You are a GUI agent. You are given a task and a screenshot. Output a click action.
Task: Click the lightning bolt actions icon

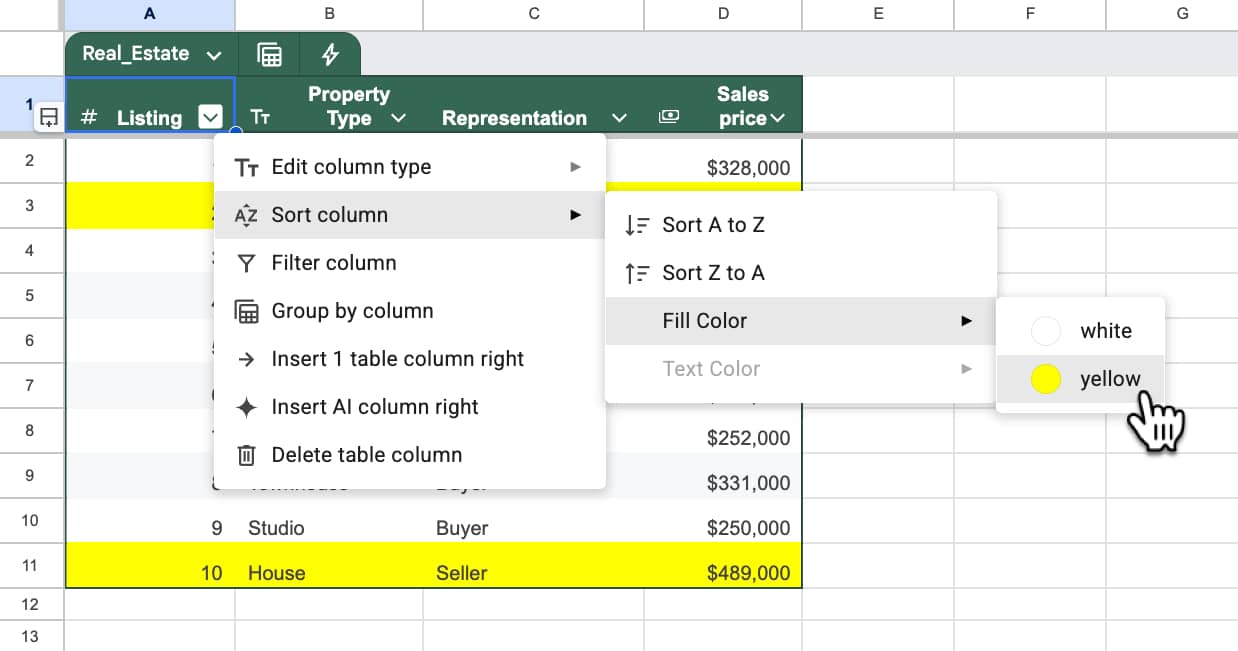pyautogui.click(x=329, y=54)
